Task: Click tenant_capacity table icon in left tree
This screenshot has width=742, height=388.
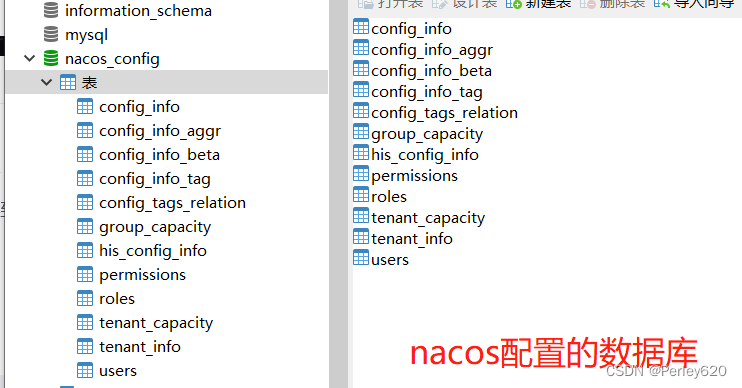Action: coord(85,322)
